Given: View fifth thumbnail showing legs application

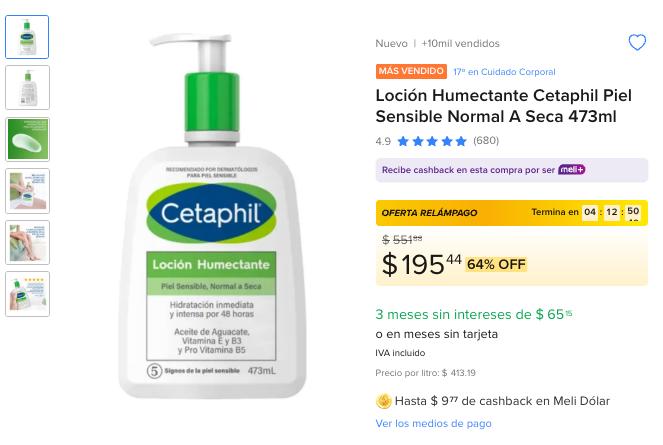Looking at the screenshot, I should pos(27,242).
